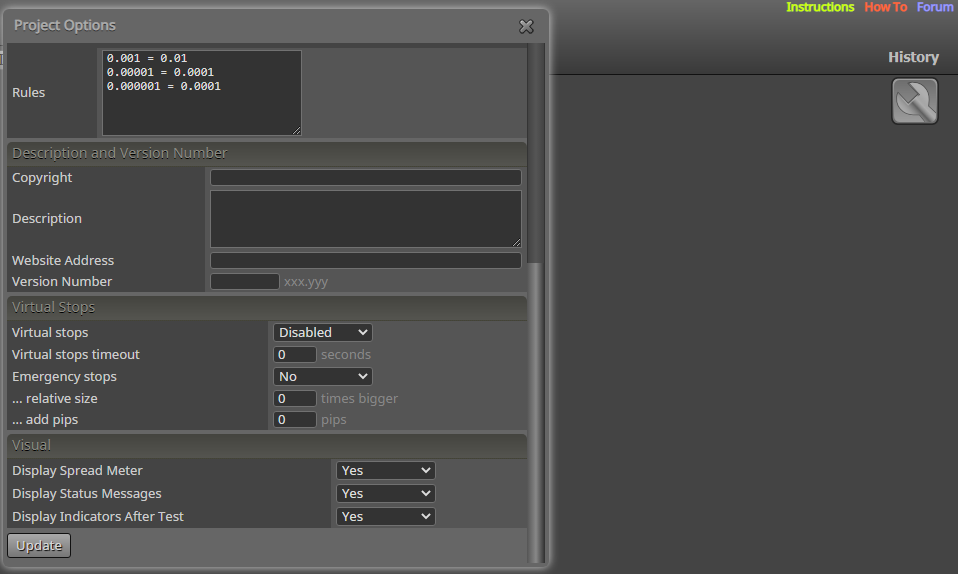Click the History panel heading
The height and width of the screenshot is (574, 958).
click(x=913, y=57)
